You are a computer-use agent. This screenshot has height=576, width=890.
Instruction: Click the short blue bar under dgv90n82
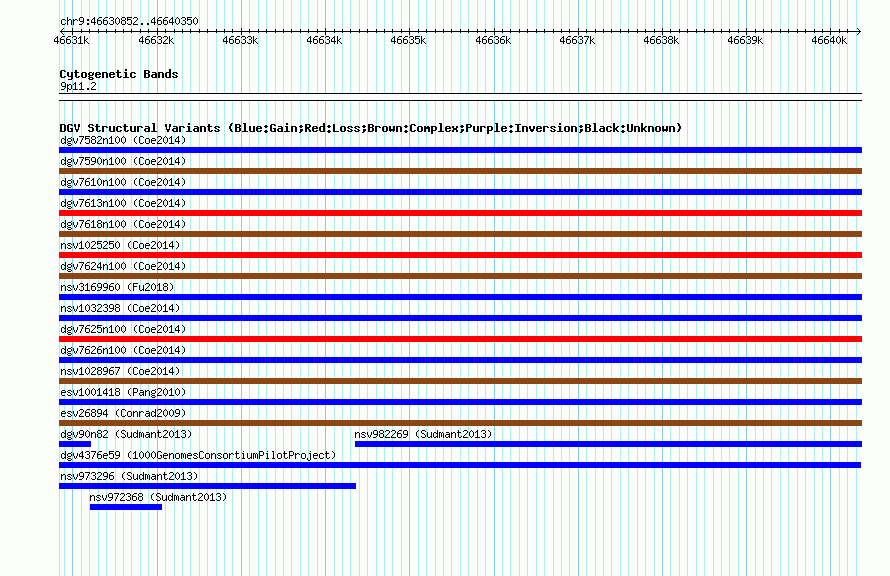75,444
